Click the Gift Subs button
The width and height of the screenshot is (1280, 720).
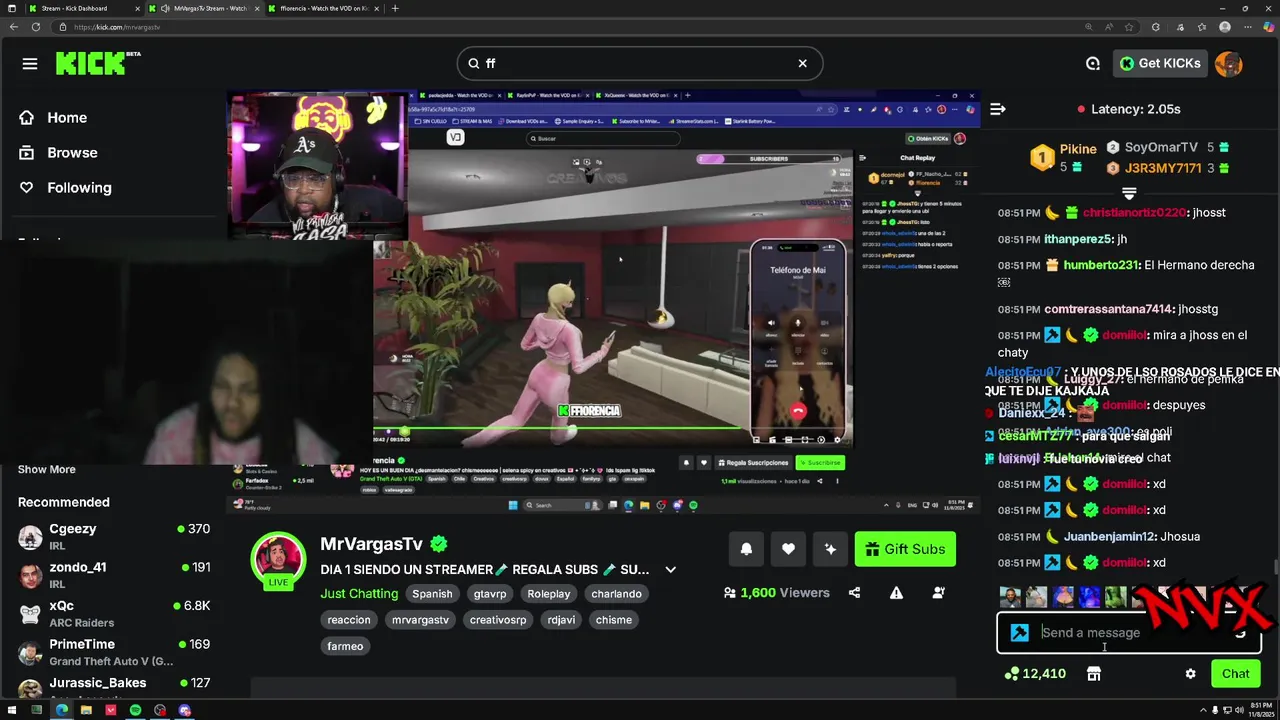(905, 548)
